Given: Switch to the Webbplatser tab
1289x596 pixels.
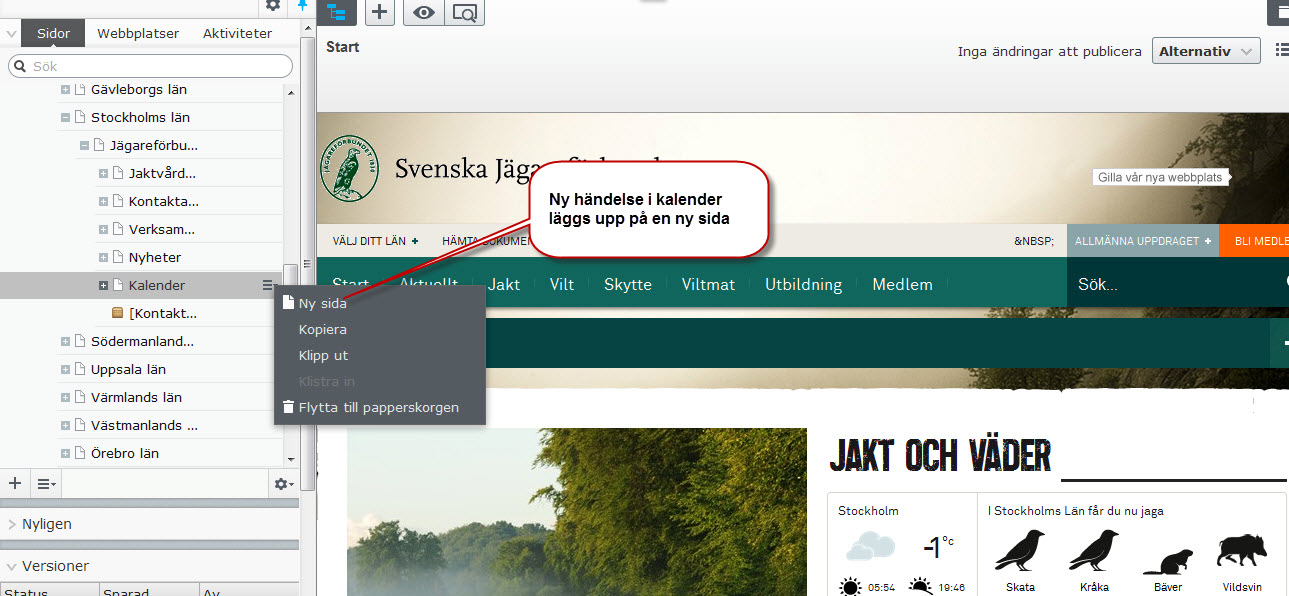Looking at the screenshot, I should click(x=138, y=33).
